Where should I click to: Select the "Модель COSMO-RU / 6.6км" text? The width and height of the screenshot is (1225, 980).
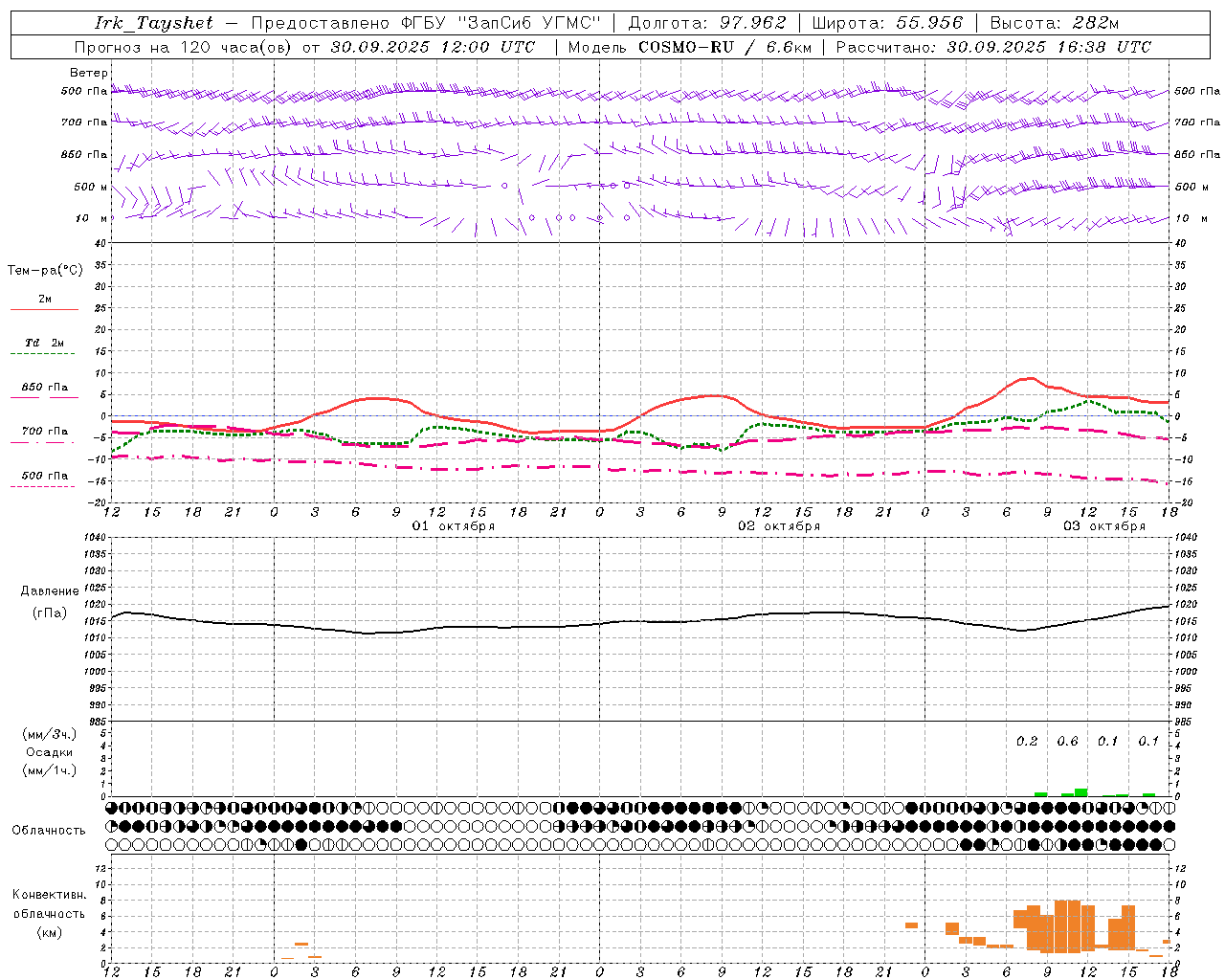click(690, 47)
